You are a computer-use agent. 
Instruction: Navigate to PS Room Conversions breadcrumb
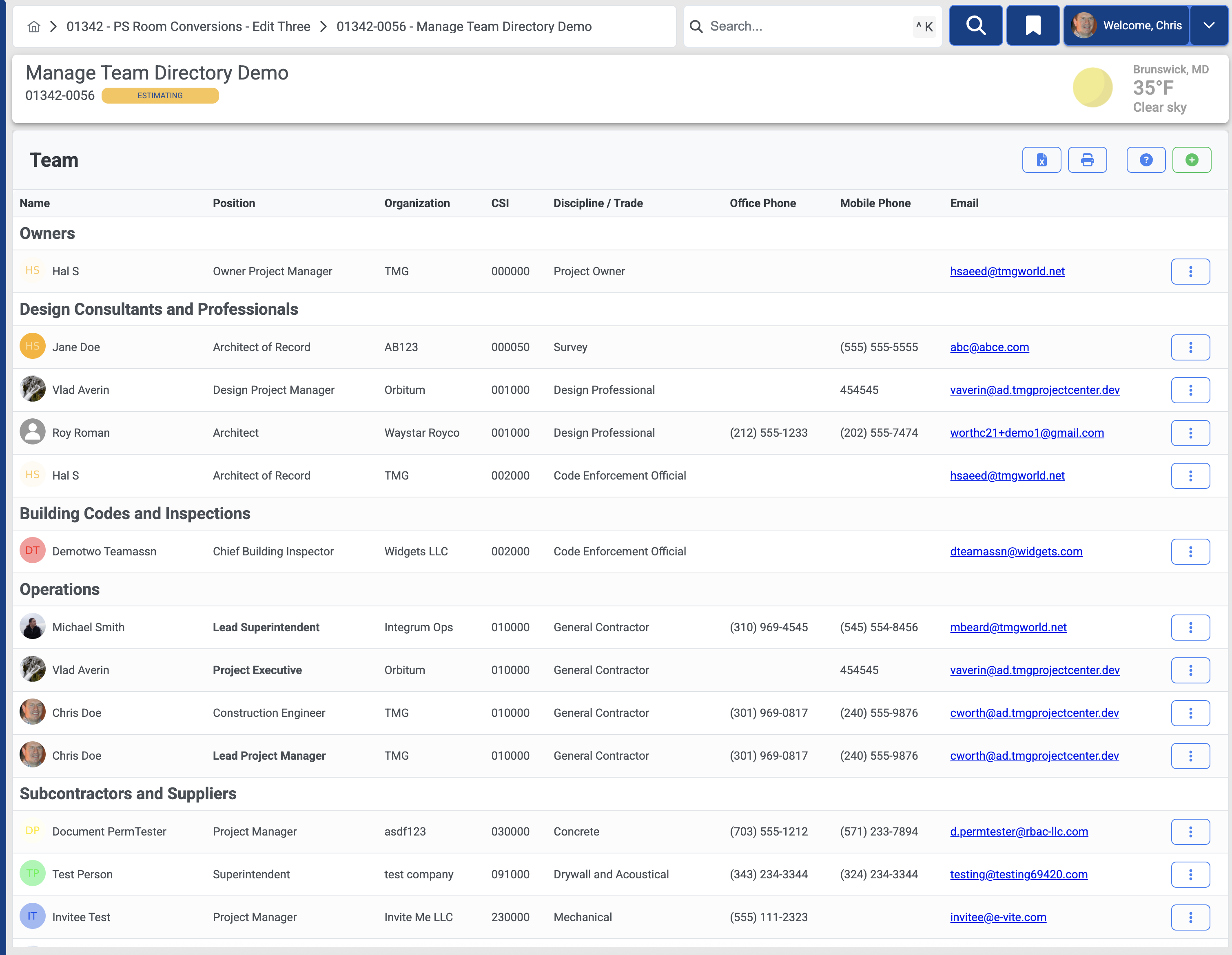(x=188, y=26)
